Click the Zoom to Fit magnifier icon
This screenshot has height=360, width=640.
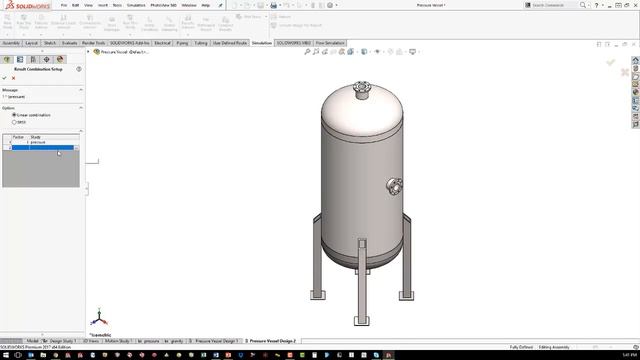307,52
